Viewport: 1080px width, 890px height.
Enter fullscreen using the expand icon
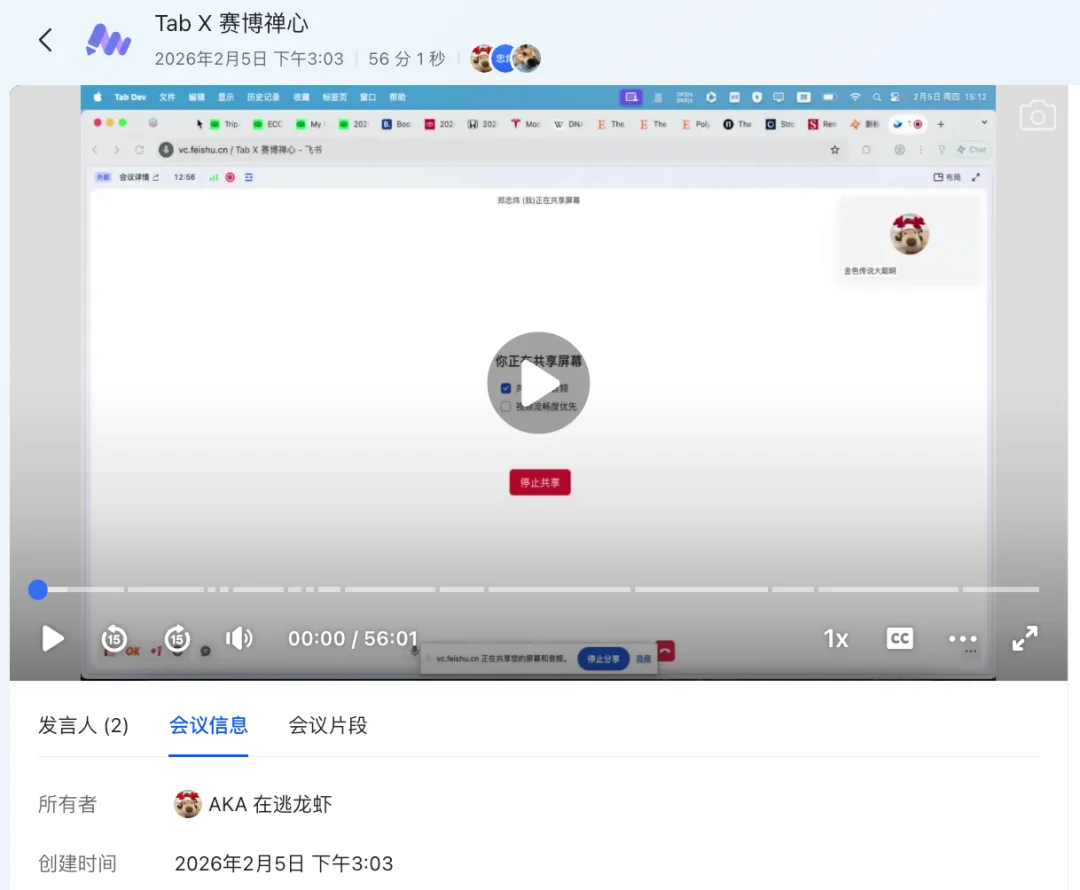pos(1024,638)
